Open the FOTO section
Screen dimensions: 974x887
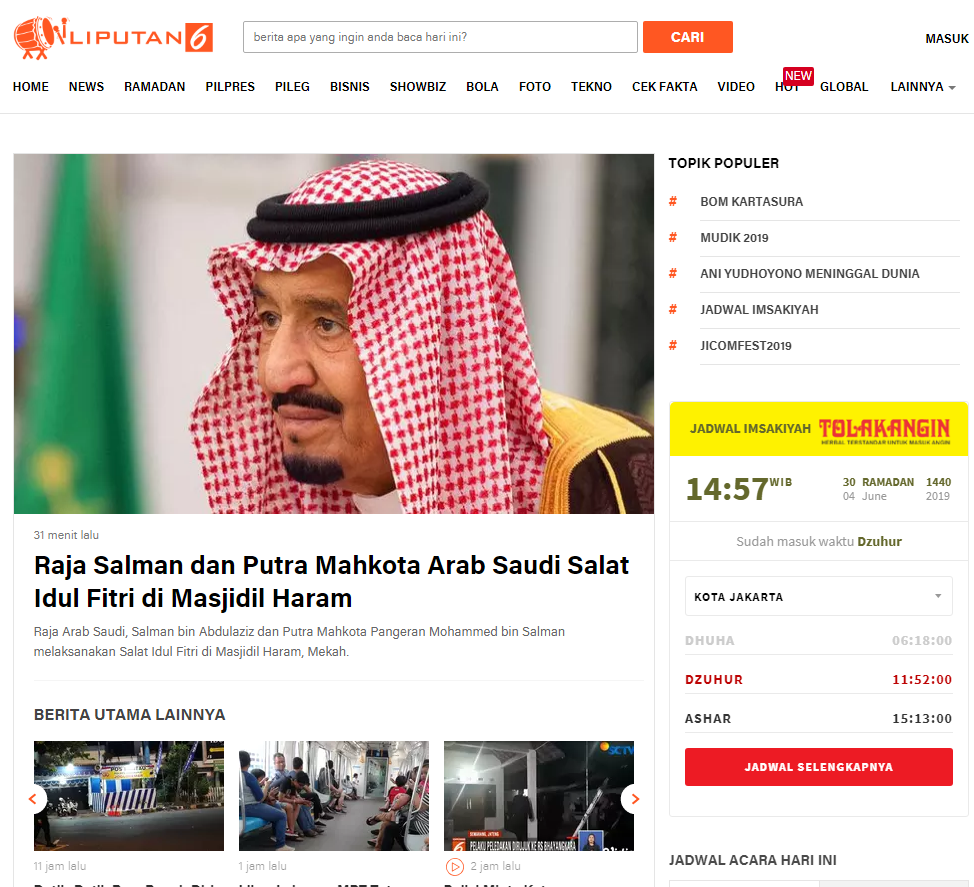click(x=535, y=87)
